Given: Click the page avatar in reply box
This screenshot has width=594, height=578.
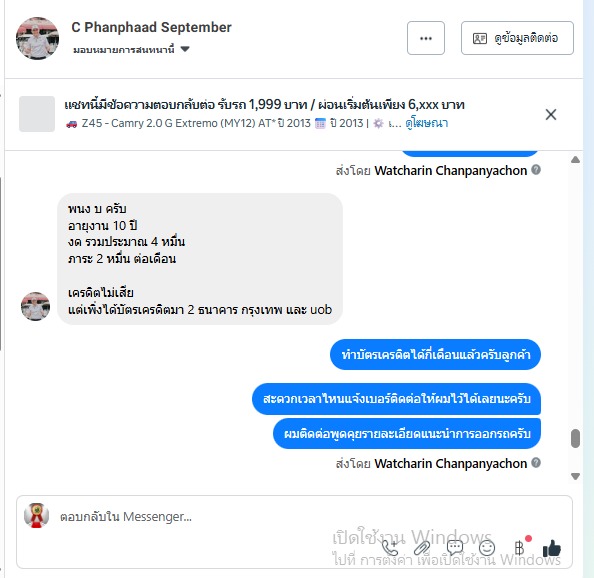Looking at the screenshot, I should pyautogui.click(x=36, y=516).
